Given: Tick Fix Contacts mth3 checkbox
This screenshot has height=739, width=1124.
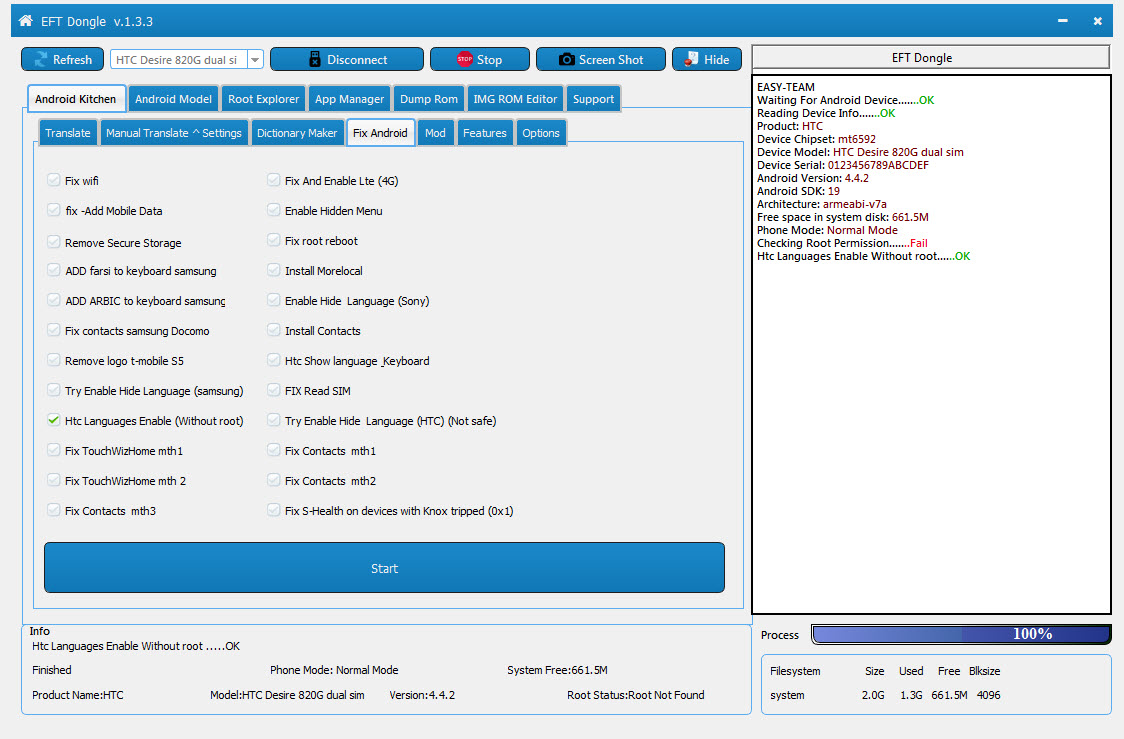Looking at the screenshot, I should tap(54, 510).
